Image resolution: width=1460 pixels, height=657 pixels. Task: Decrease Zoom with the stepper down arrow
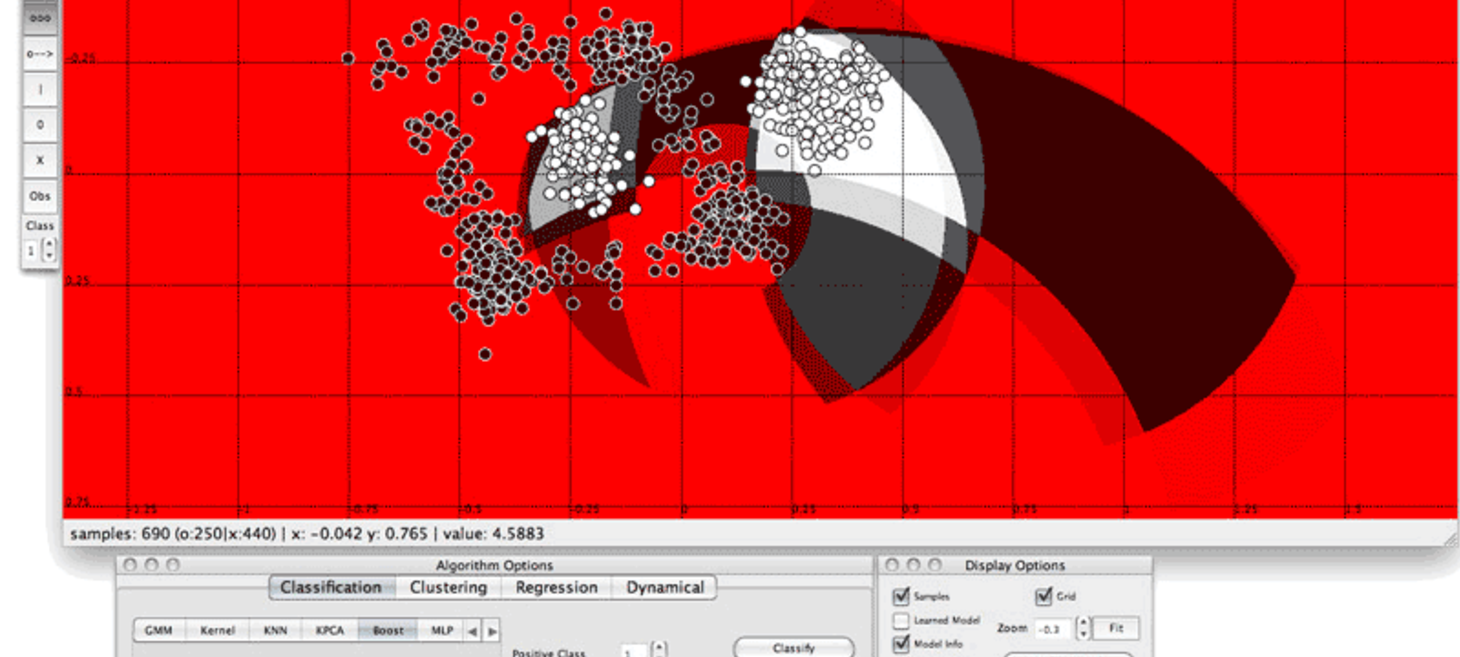tap(1082, 635)
